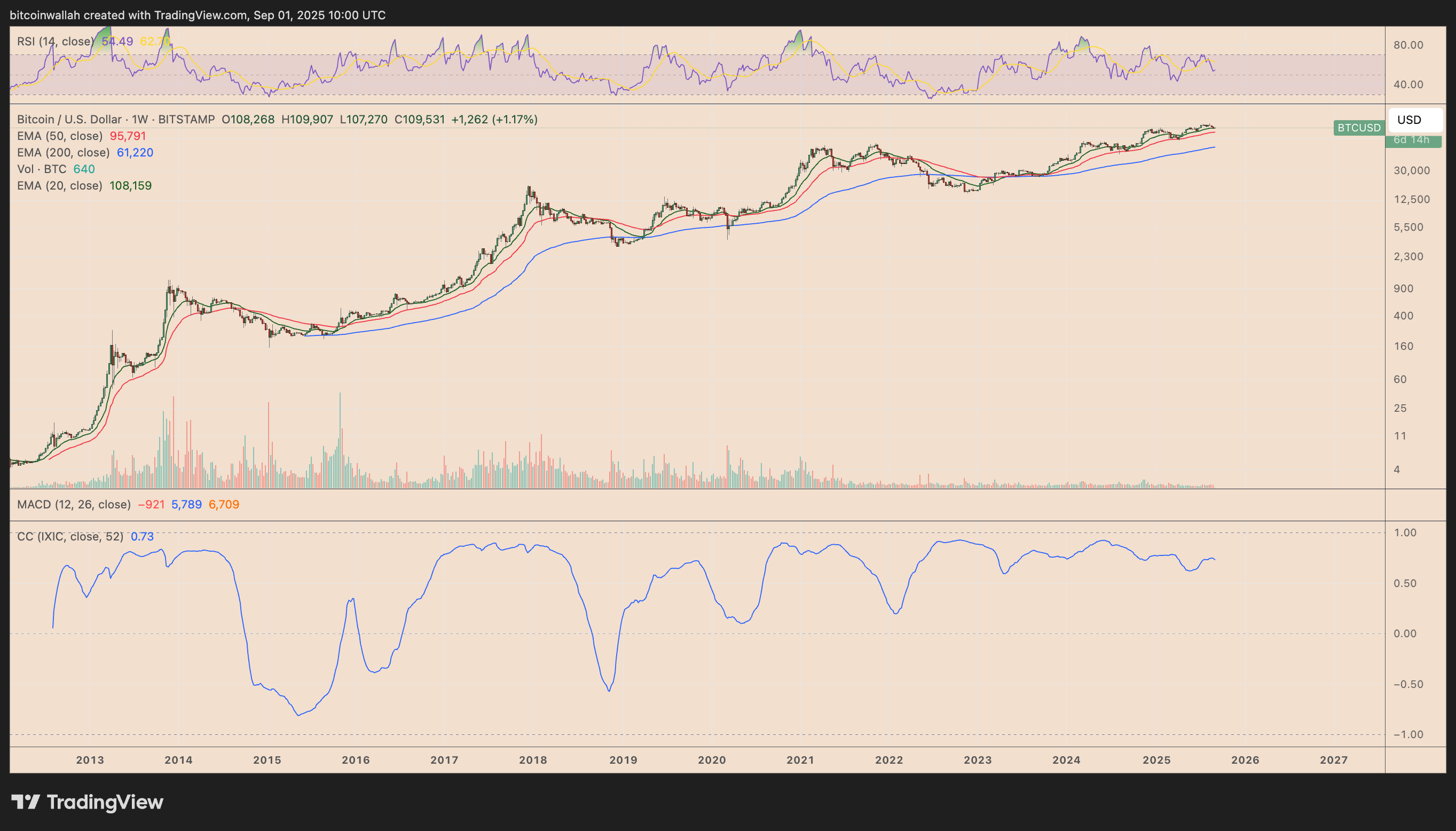Image resolution: width=1456 pixels, height=831 pixels.
Task: Select the Vol · BTC indicator label
Action: tap(42, 169)
